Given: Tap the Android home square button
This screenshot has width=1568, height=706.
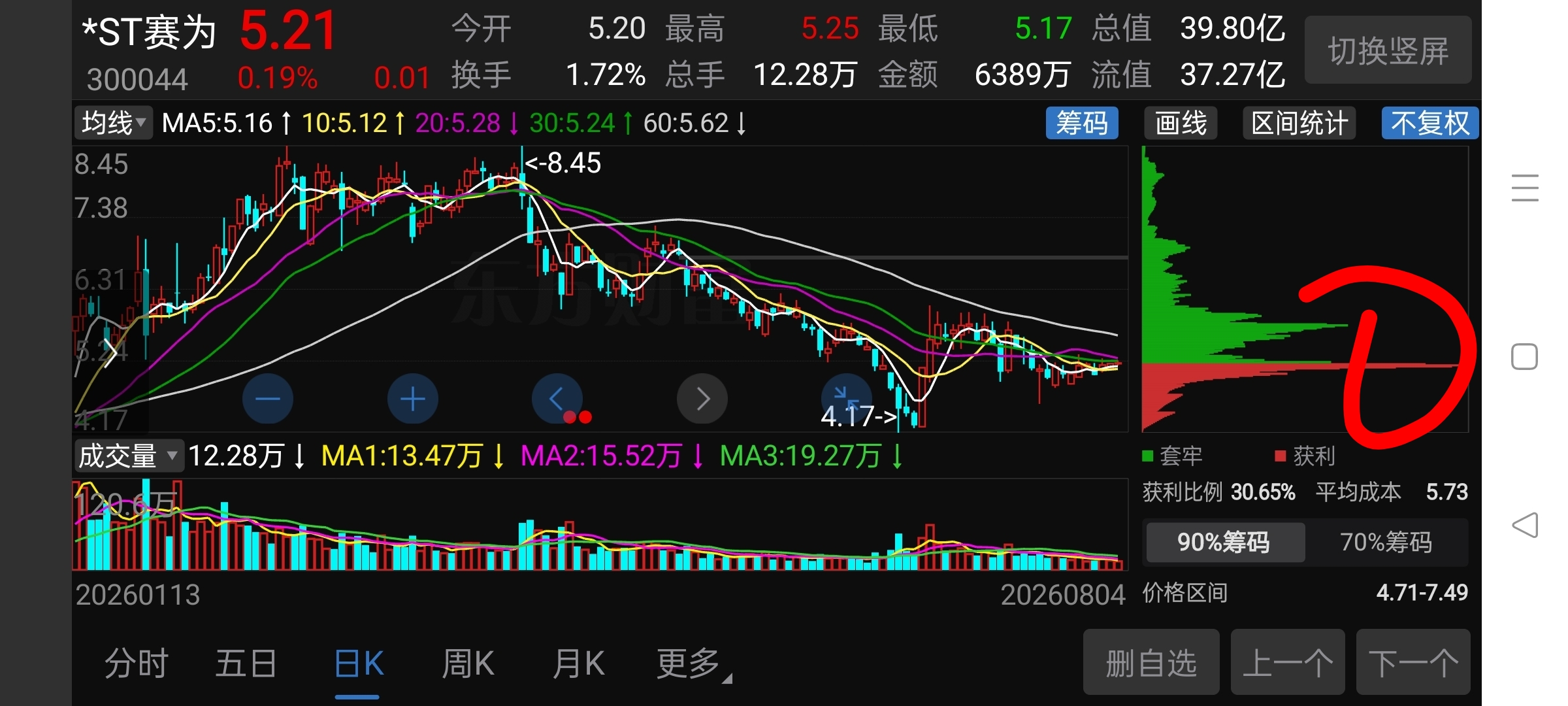Looking at the screenshot, I should click(x=1524, y=356).
